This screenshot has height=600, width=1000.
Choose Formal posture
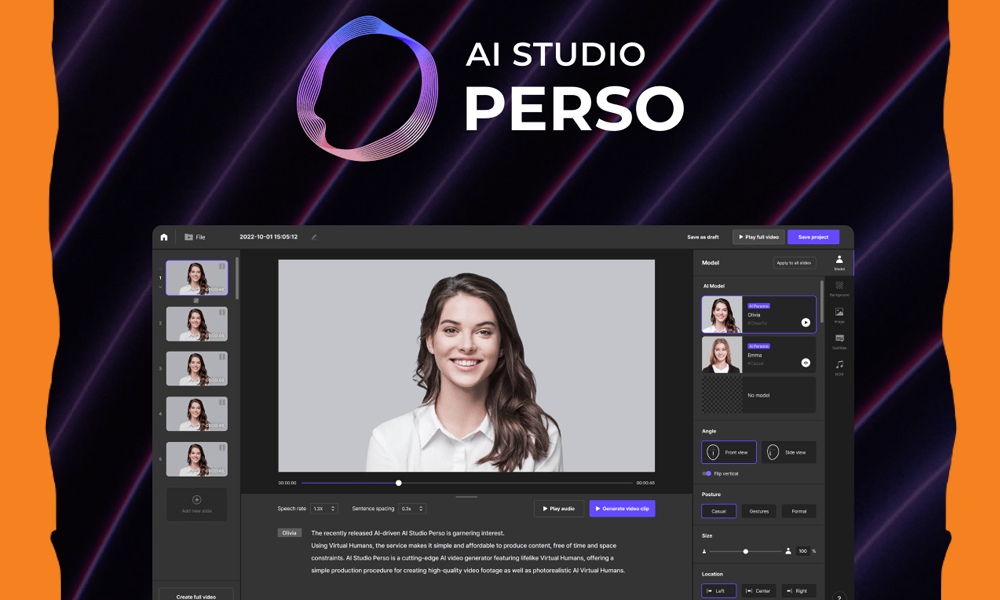click(799, 511)
